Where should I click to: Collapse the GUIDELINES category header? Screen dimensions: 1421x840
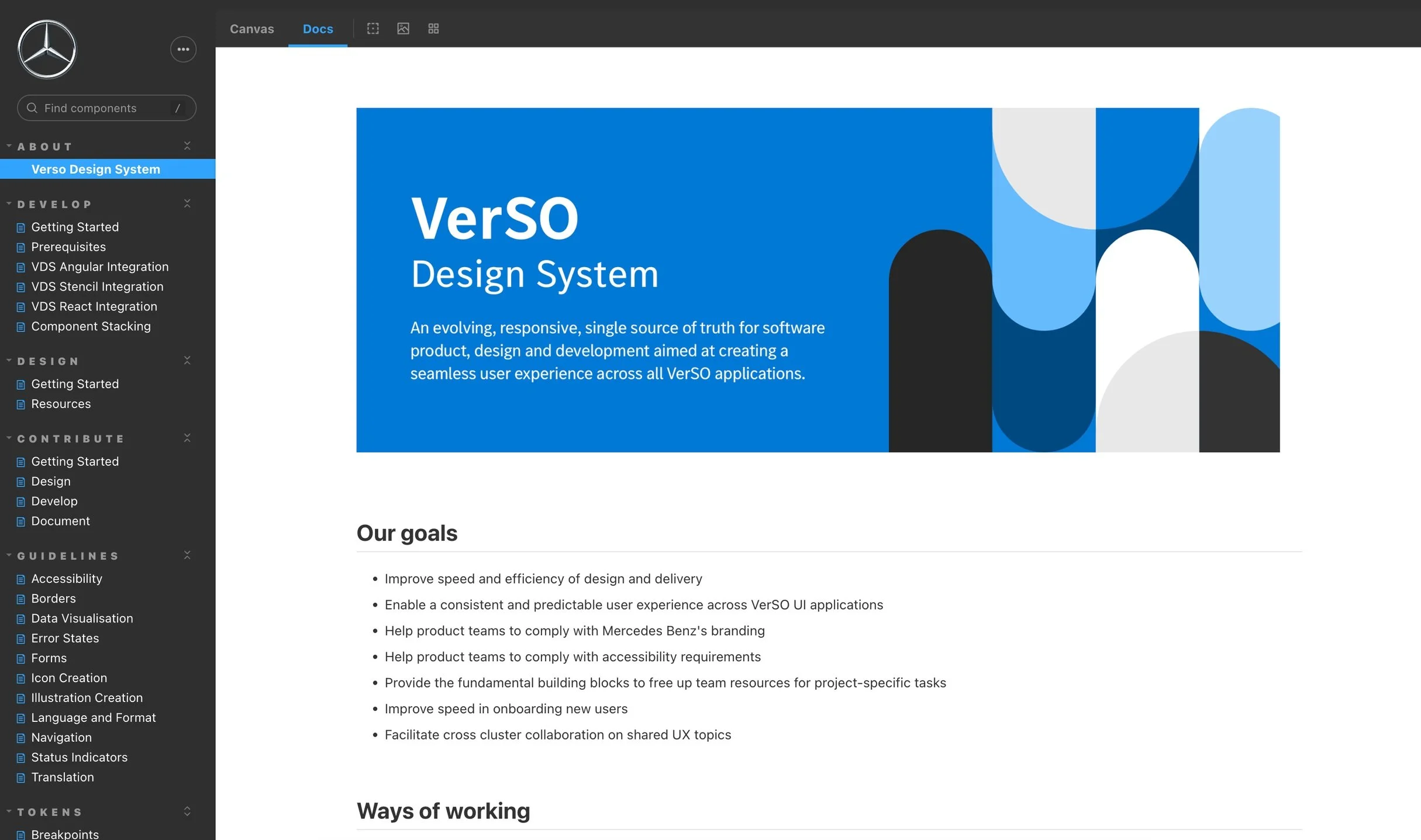(68, 556)
